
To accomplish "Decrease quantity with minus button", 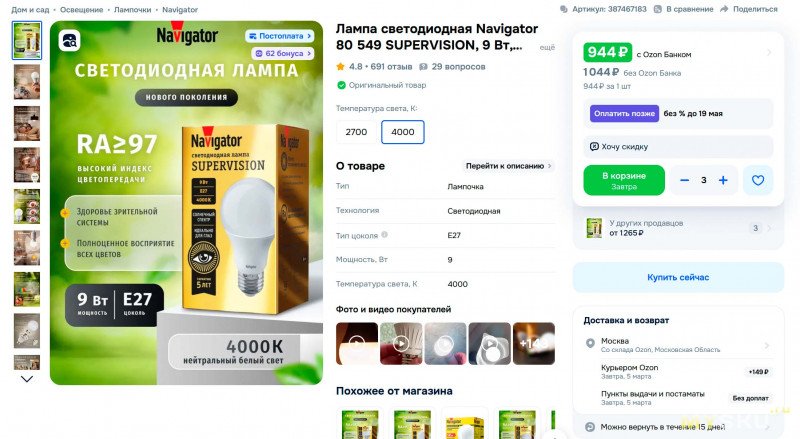I will (x=685, y=180).
